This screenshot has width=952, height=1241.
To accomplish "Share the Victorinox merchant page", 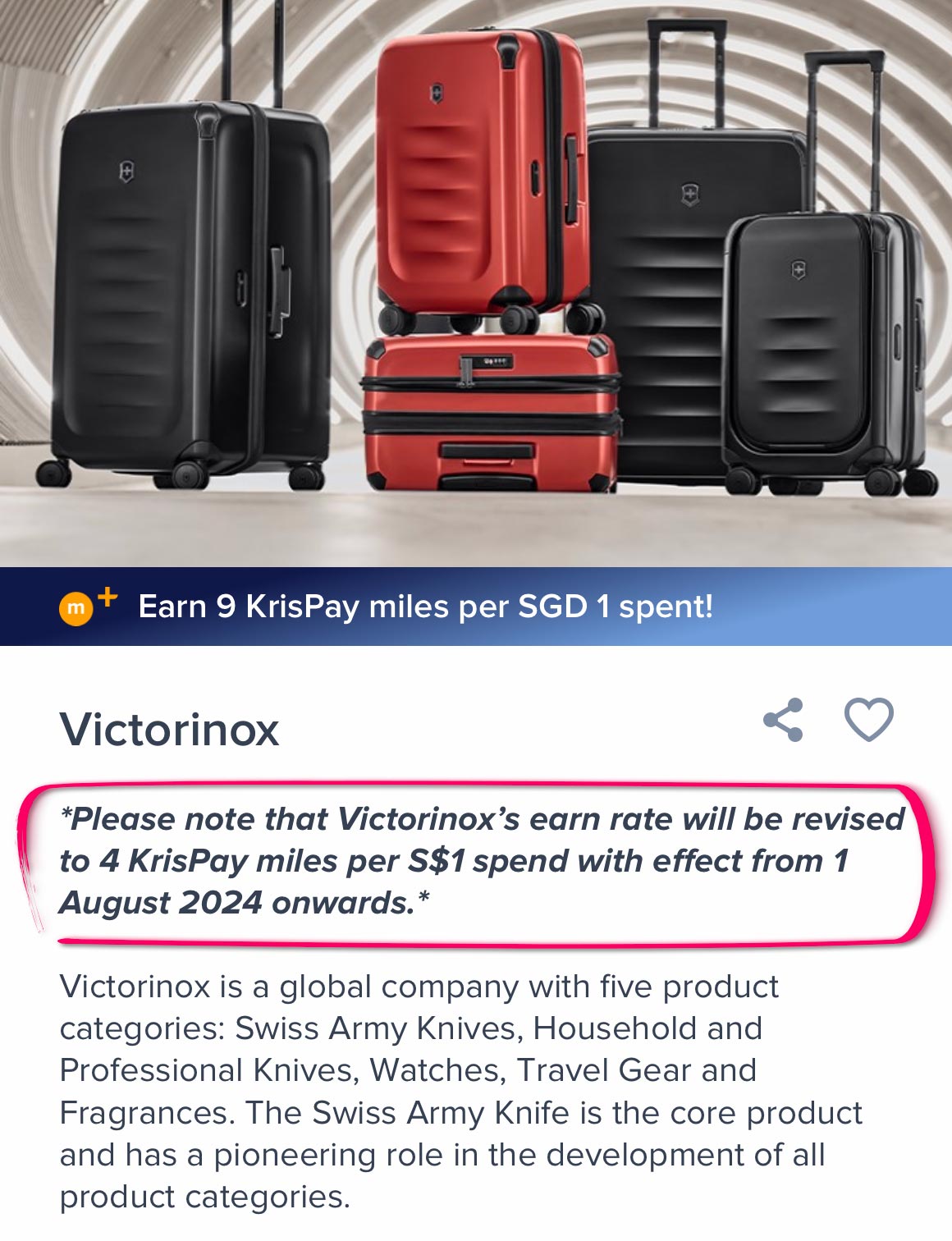I will click(x=783, y=721).
